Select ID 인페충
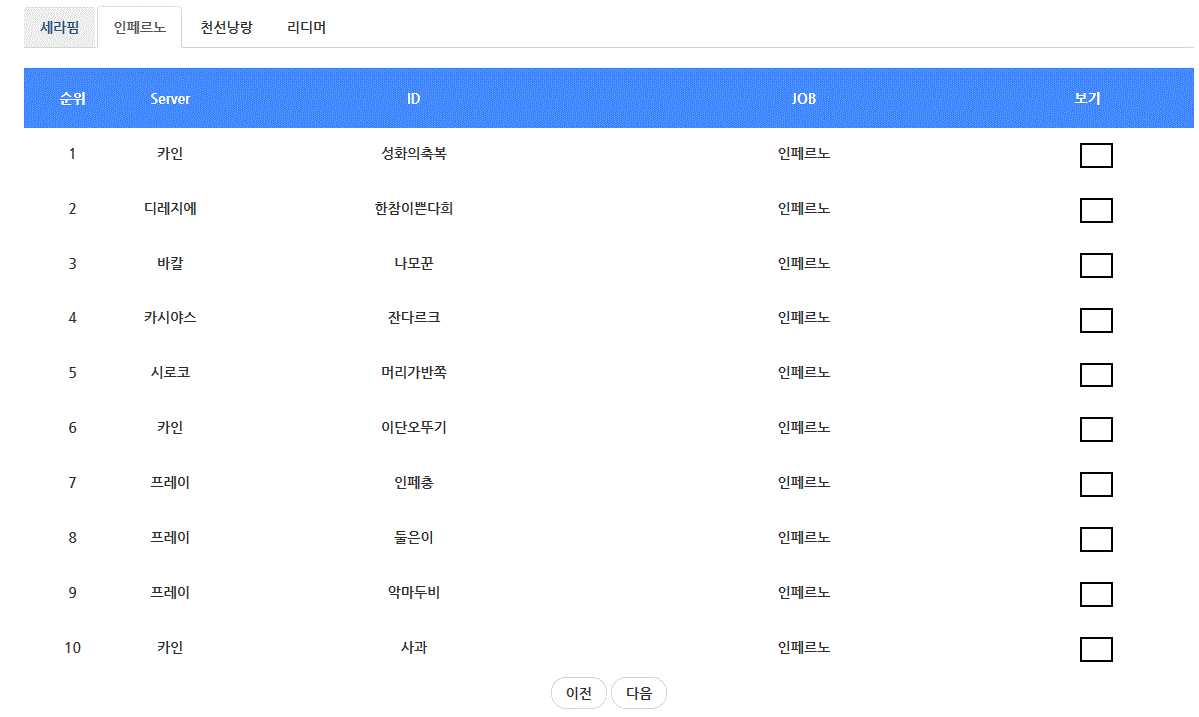This screenshot has width=1199, height=717. coord(414,482)
